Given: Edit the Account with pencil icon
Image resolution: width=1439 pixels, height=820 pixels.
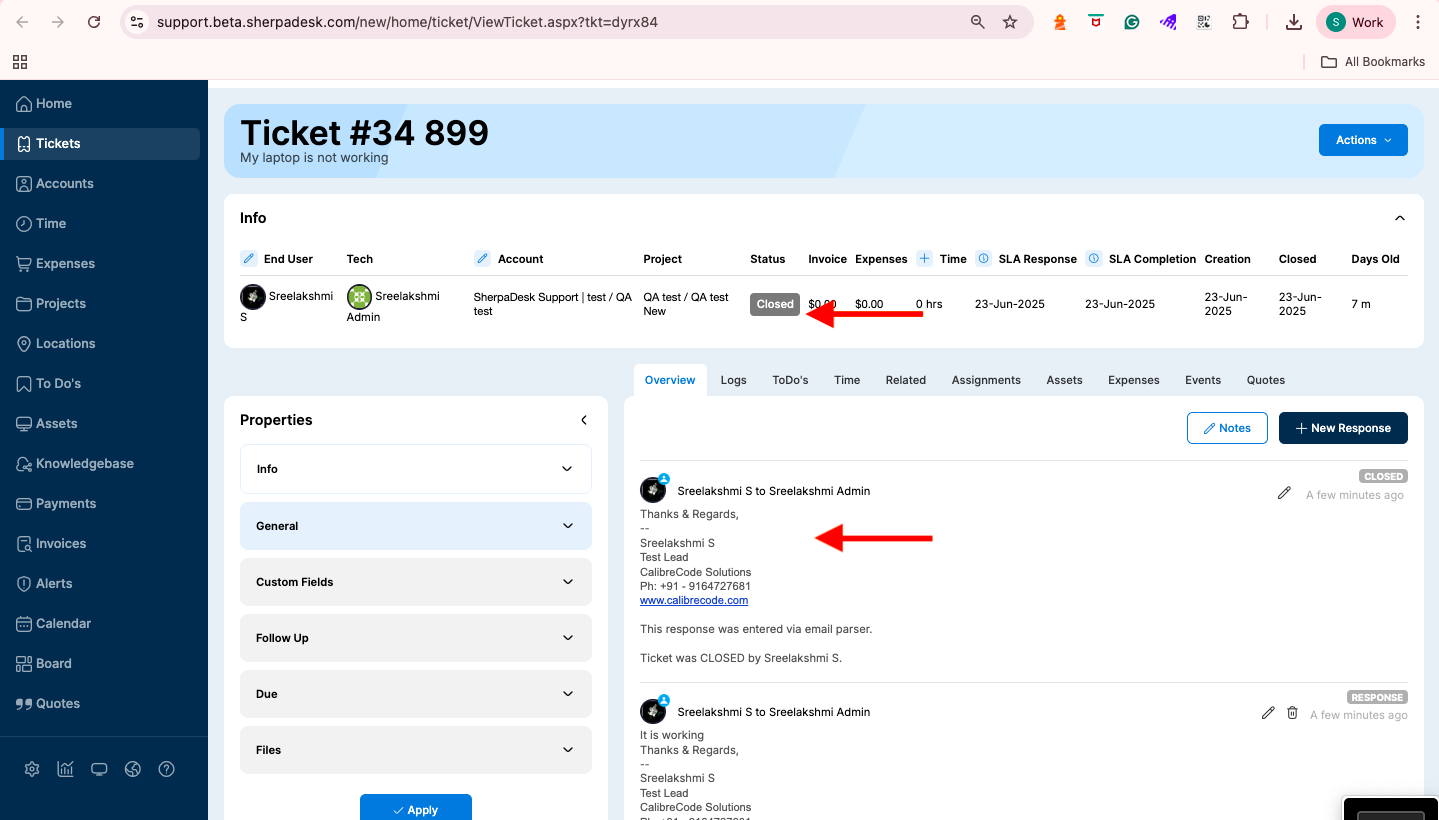Looking at the screenshot, I should [x=482, y=259].
